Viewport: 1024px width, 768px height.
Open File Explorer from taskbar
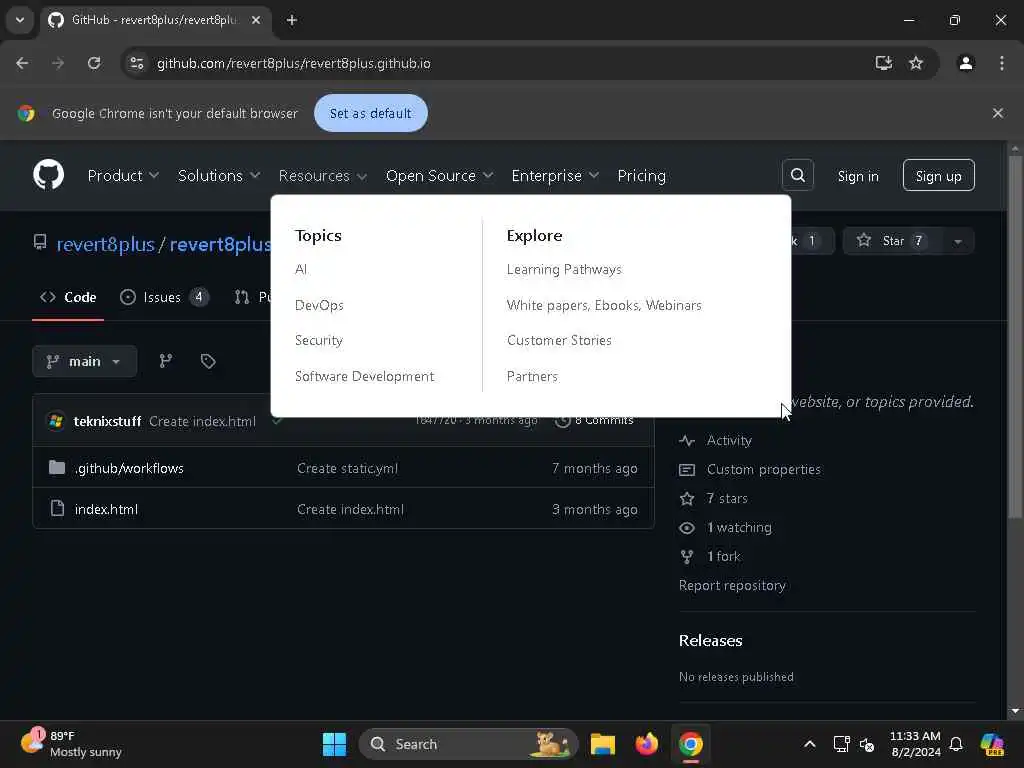pos(602,744)
